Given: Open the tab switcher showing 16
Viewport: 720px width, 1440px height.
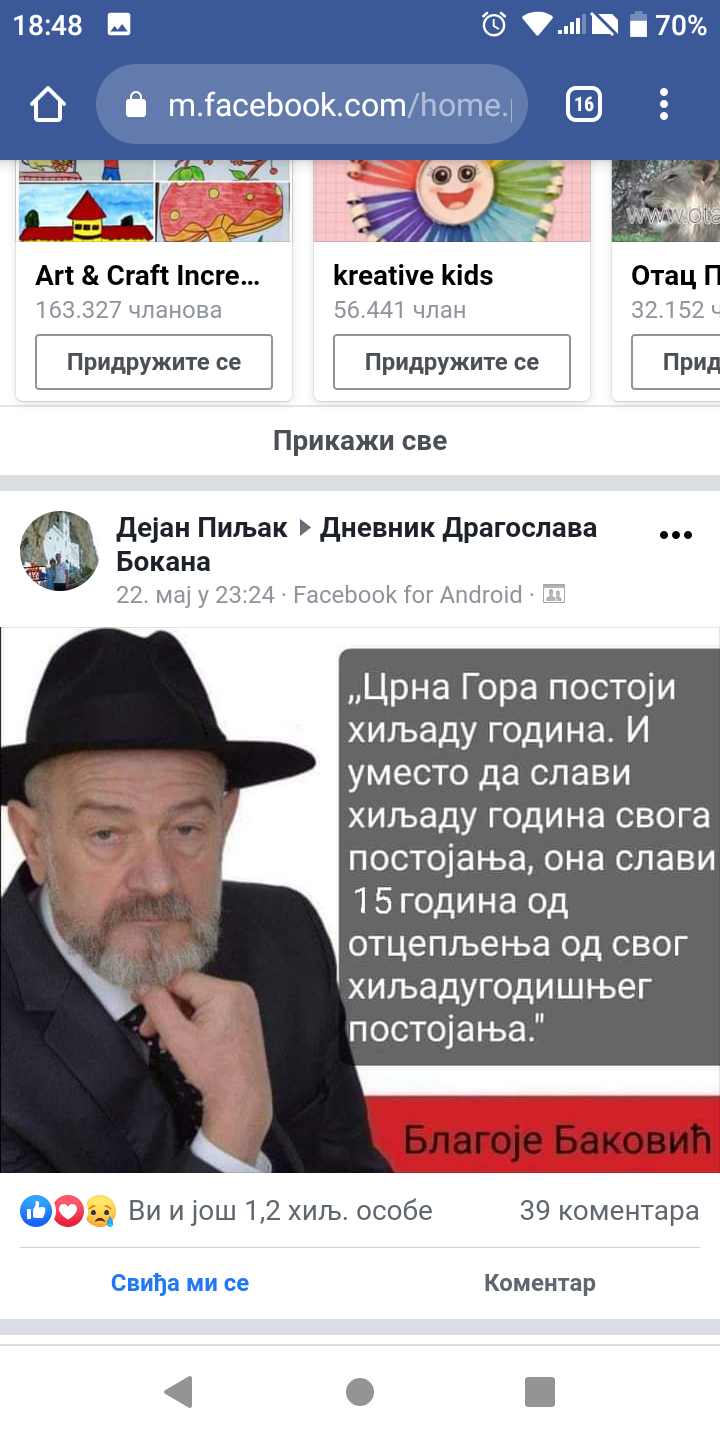Looking at the screenshot, I should coord(584,104).
